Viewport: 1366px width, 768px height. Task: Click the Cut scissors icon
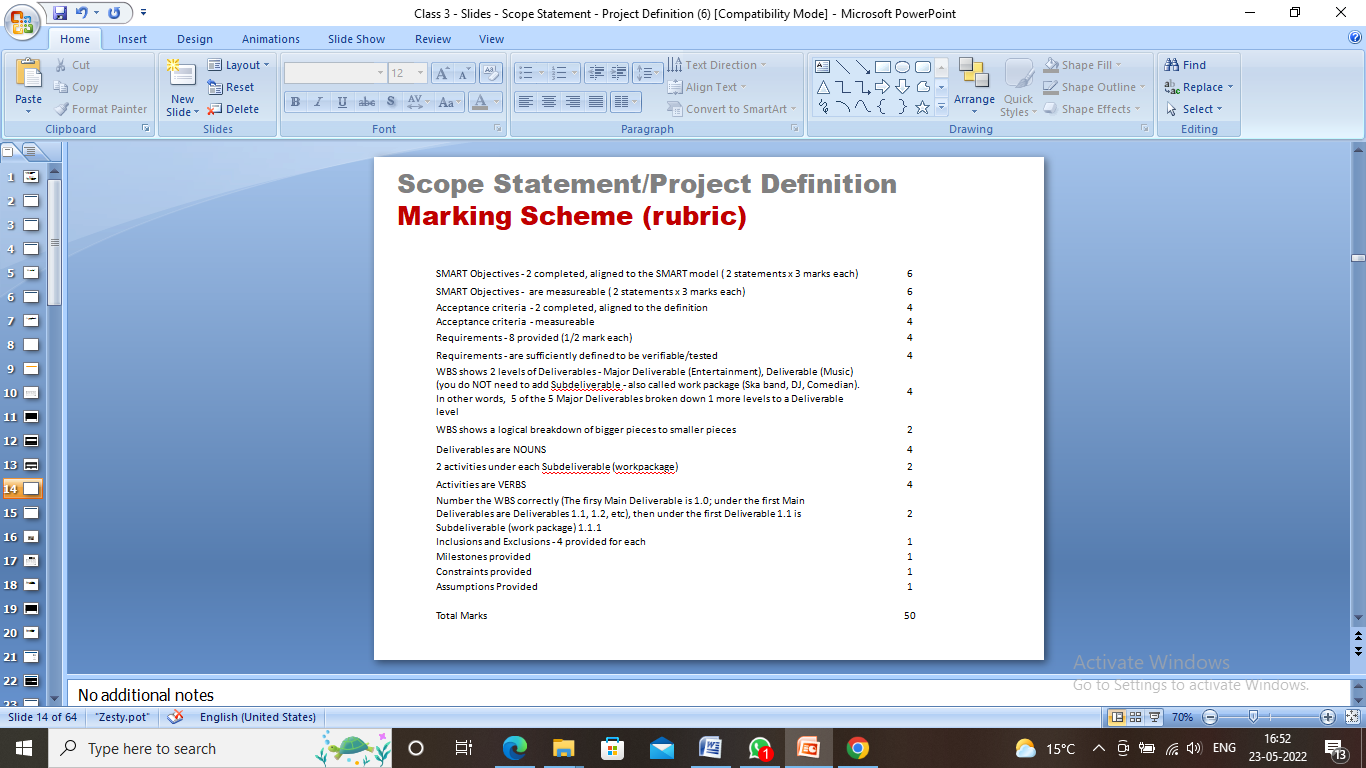point(61,65)
